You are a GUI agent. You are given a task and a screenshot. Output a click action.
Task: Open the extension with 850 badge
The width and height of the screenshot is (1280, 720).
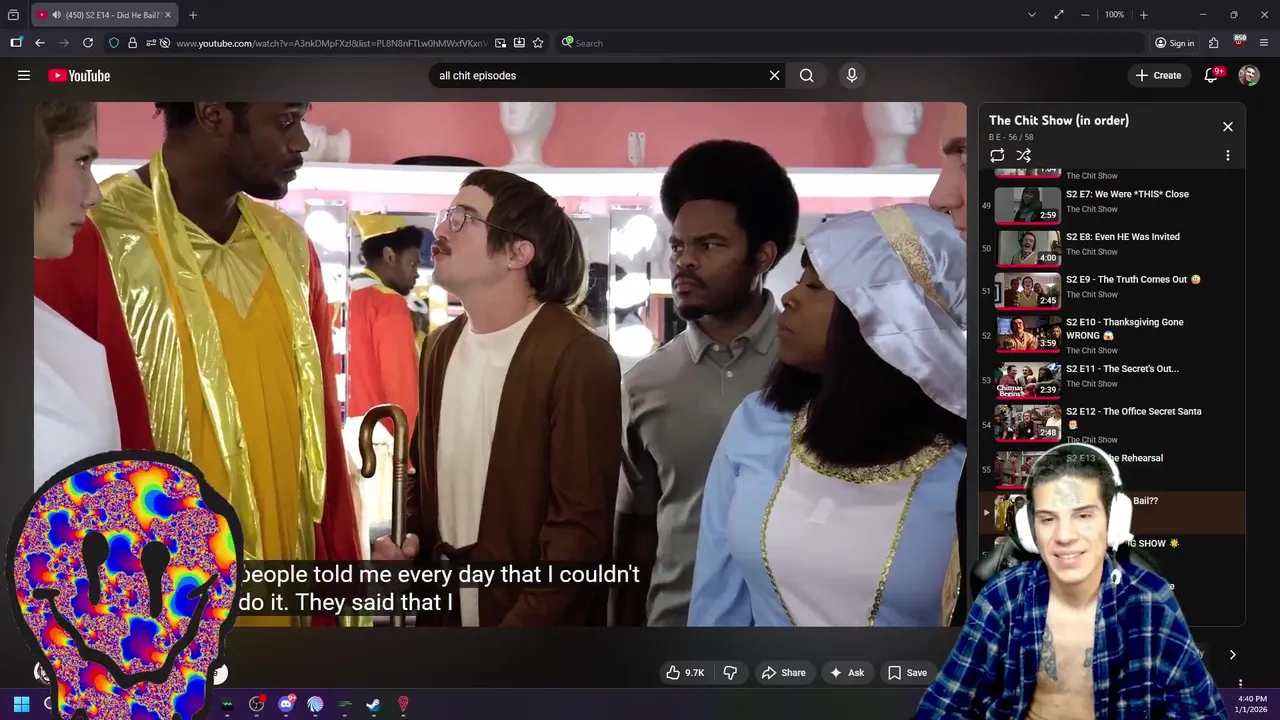(x=1239, y=42)
